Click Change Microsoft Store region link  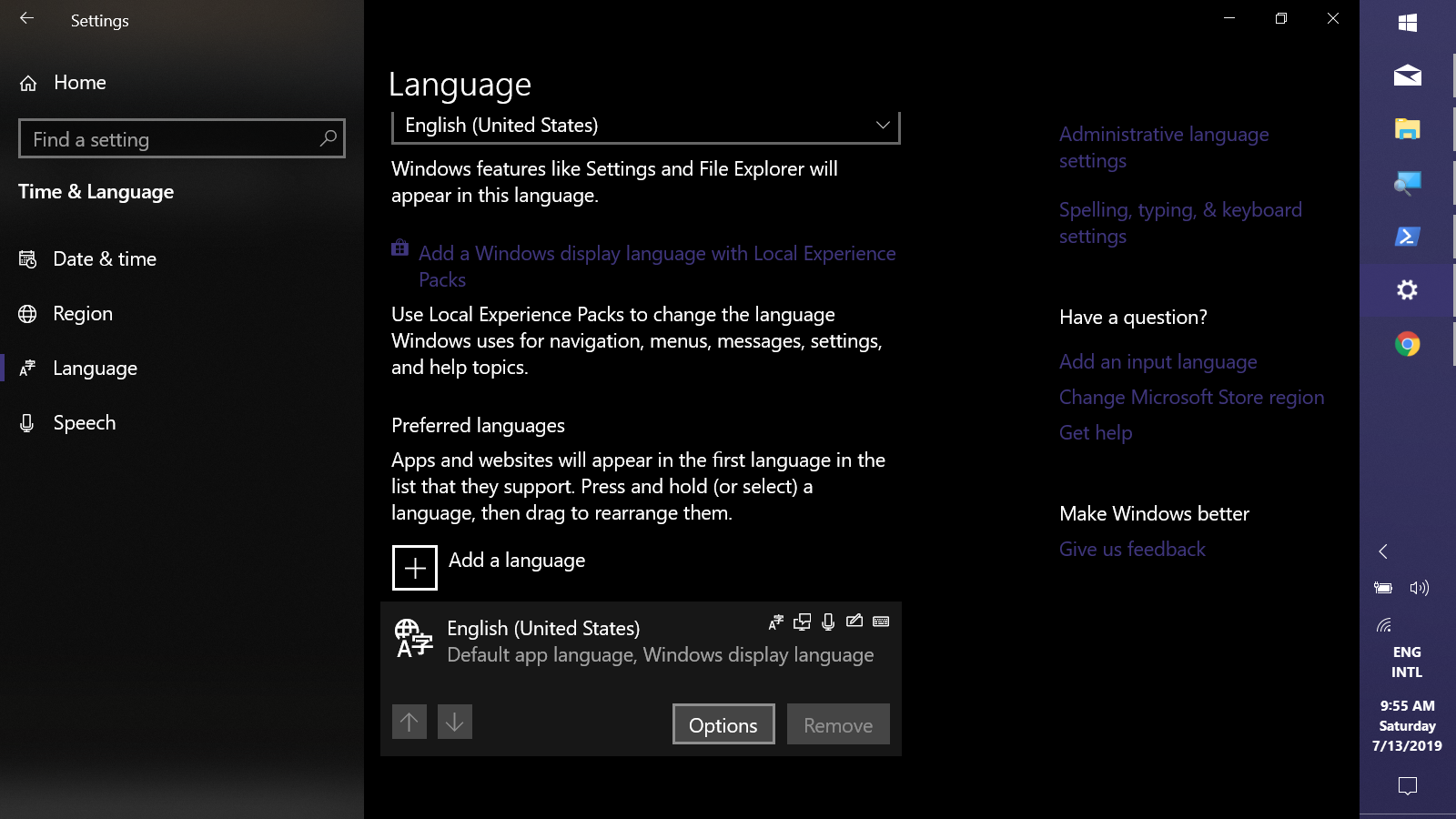tap(1191, 398)
